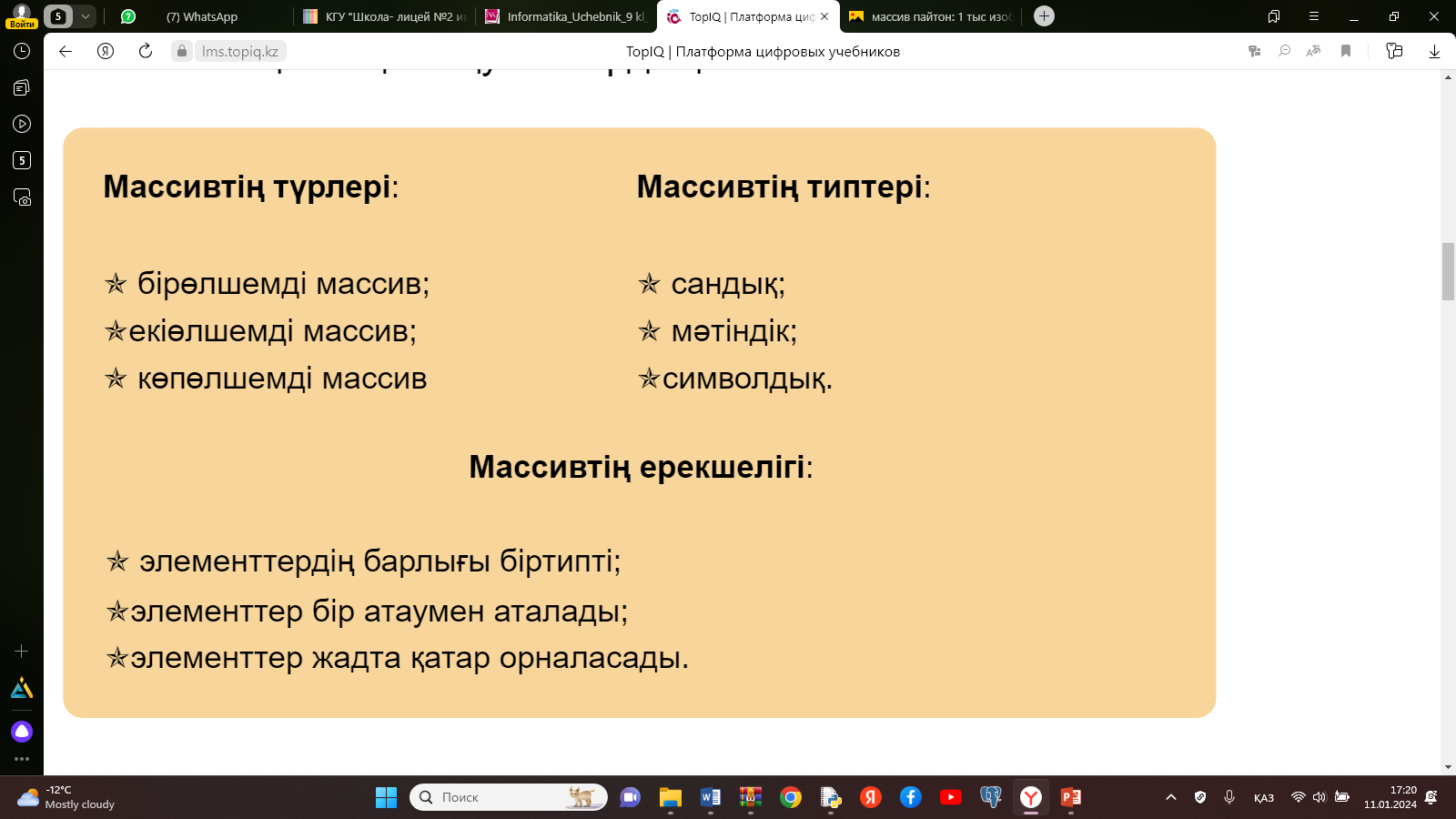The image size is (1456, 819).
Task: Launch Alice assistant from the sidebar
Action: [22, 732]
